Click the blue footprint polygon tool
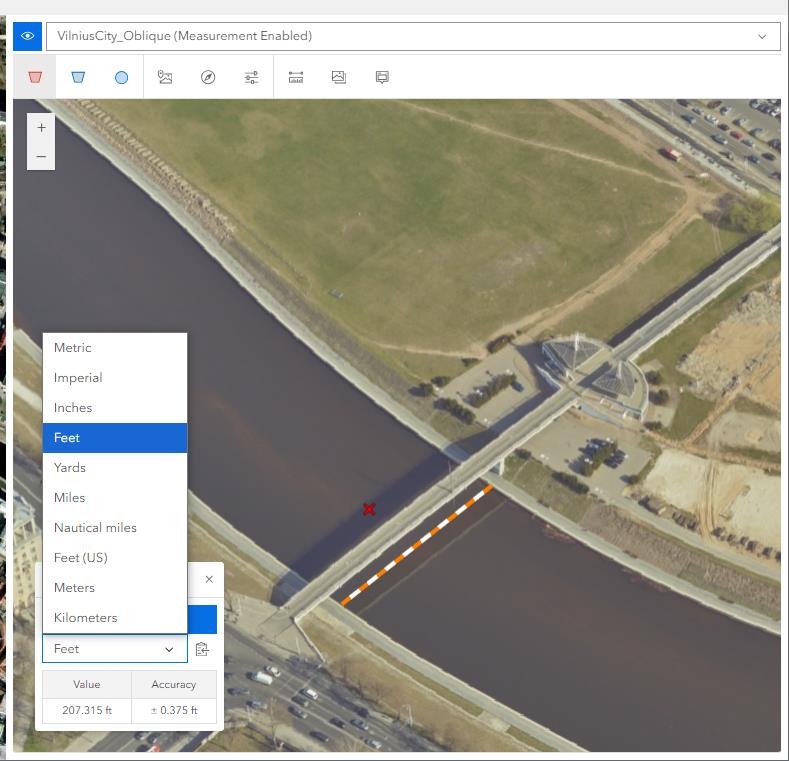The height and width of the screenshot is (761, 789). [78, 77]
